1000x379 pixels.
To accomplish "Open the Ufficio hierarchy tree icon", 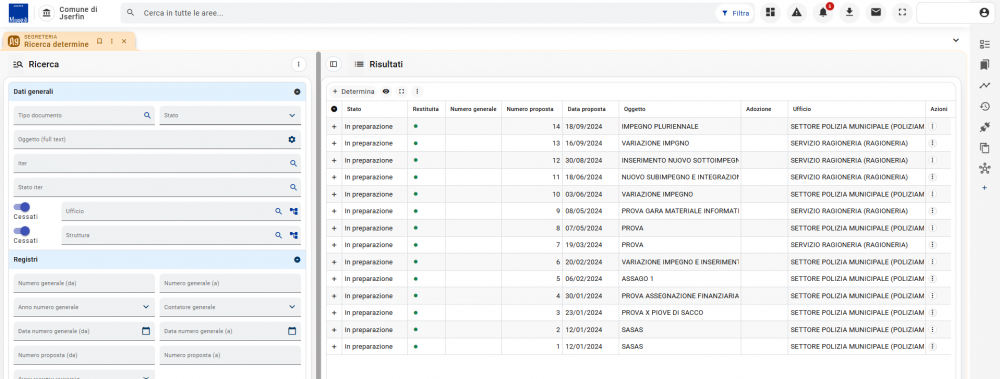I will click(294, 211).
